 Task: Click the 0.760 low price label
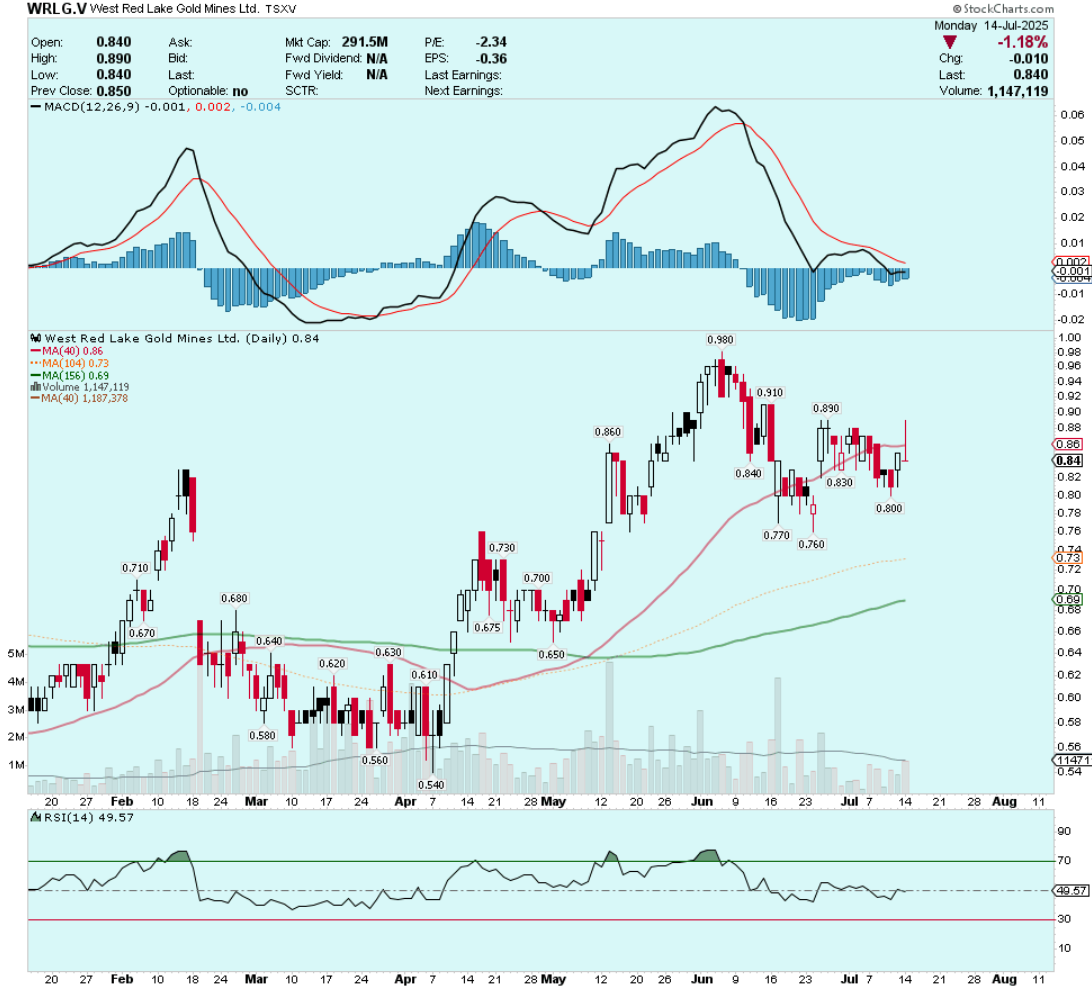811,545
